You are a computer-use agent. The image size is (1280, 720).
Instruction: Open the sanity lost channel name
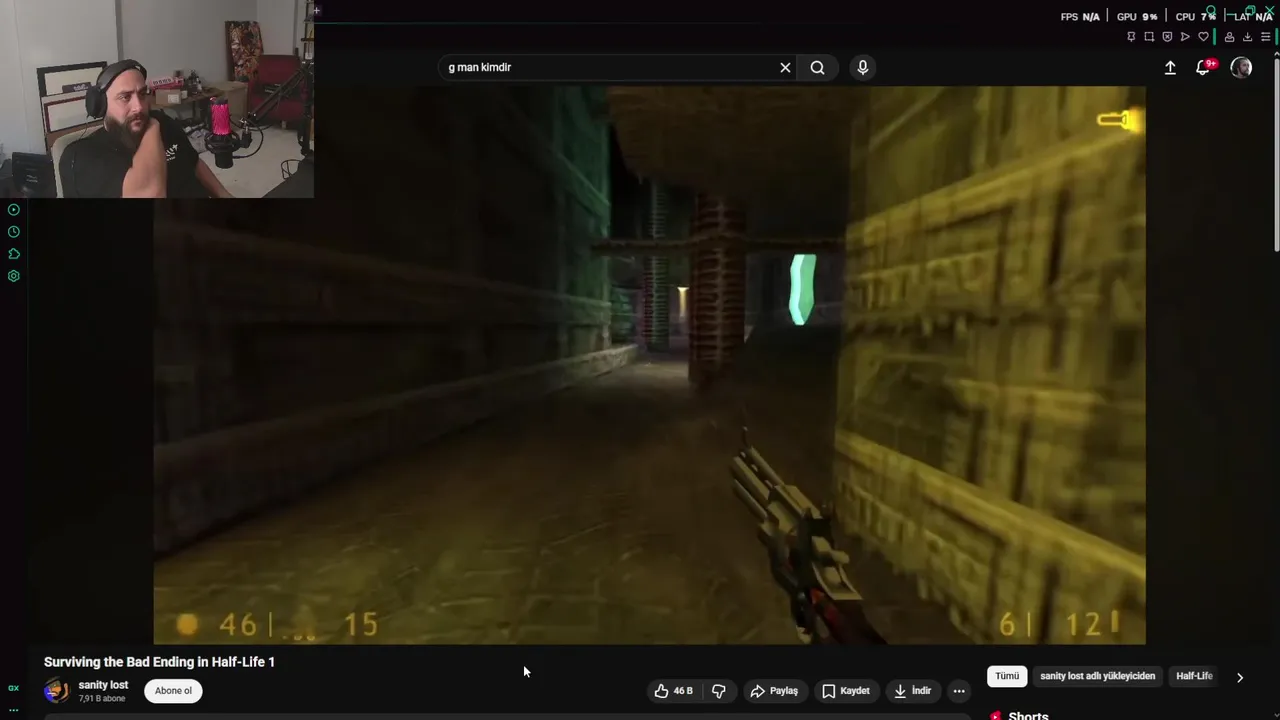coord(103,685)
